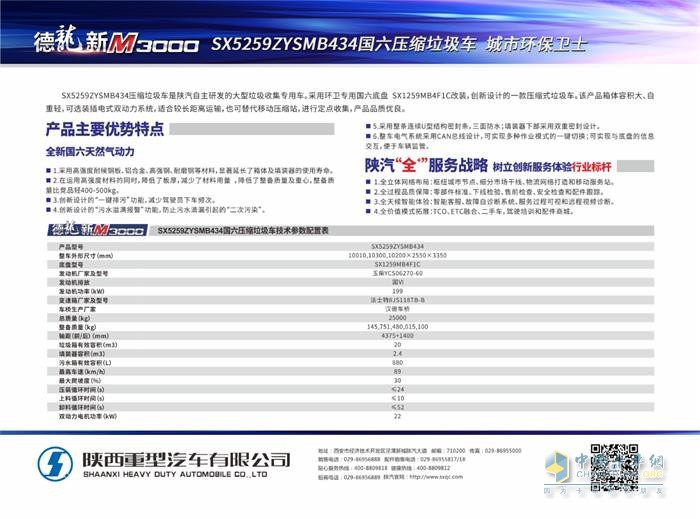This screenshot has height=519, width=700.
Task: Click service bullet 1.全立体网络布局
Action: [490, 182]
